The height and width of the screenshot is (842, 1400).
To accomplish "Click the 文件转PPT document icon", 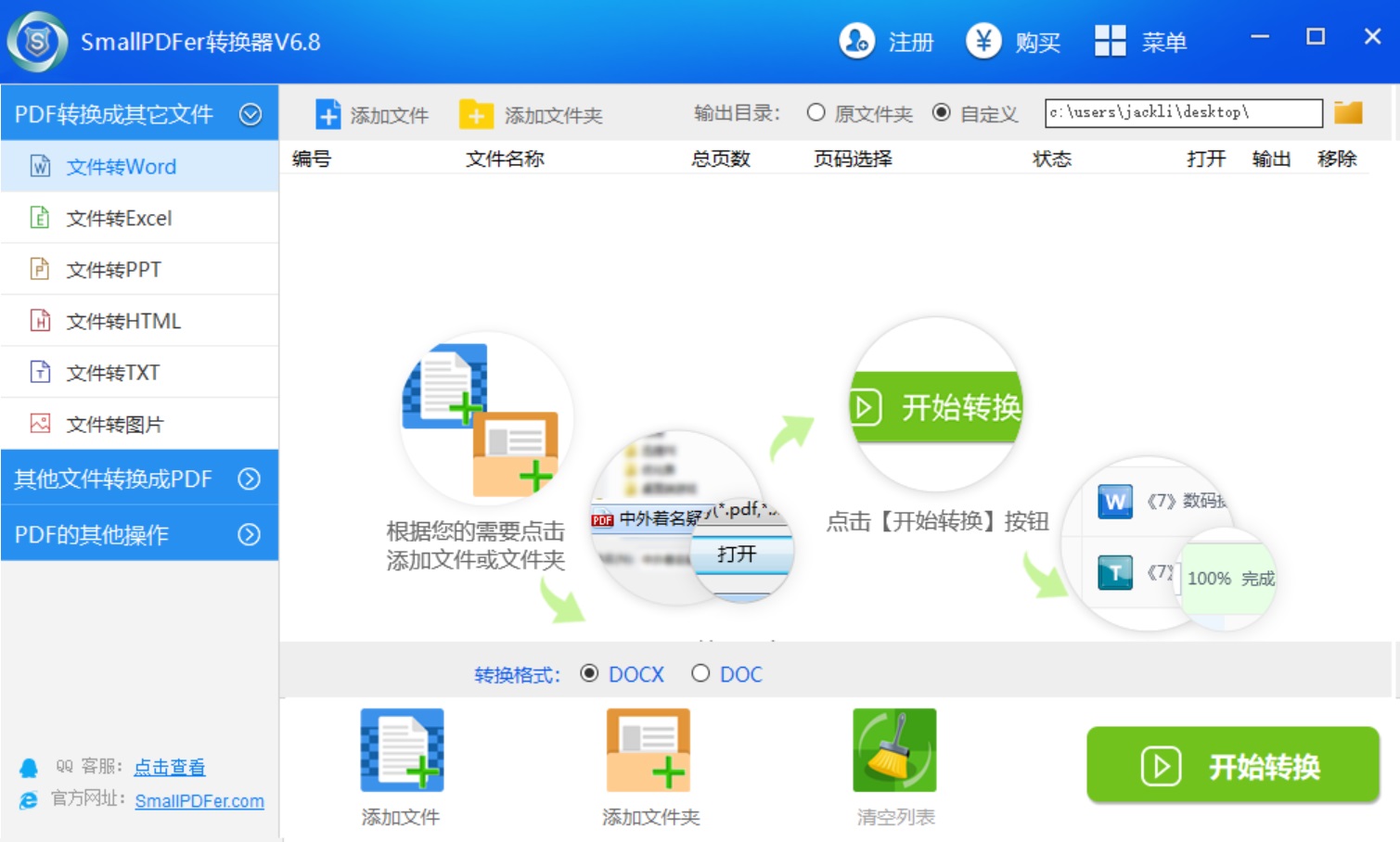I will (x=40, y=269).
